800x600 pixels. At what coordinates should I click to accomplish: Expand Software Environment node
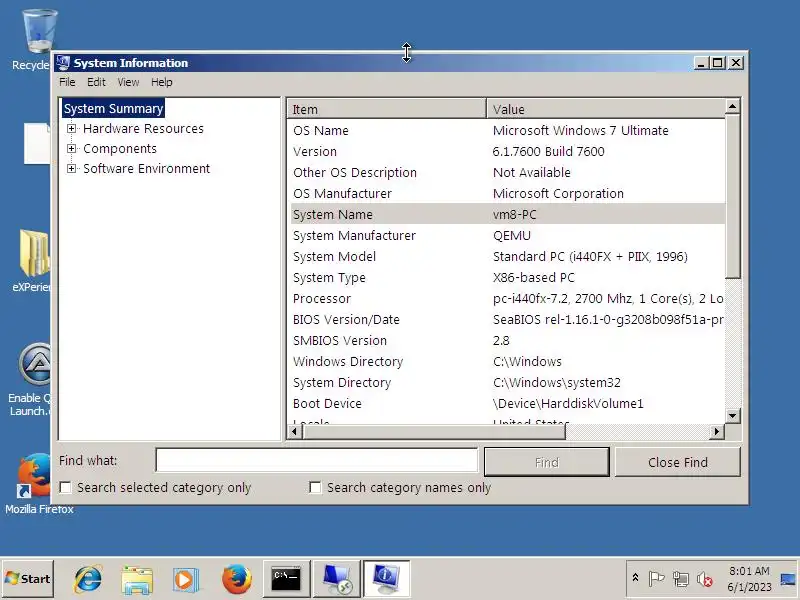[x=71, y=168]
